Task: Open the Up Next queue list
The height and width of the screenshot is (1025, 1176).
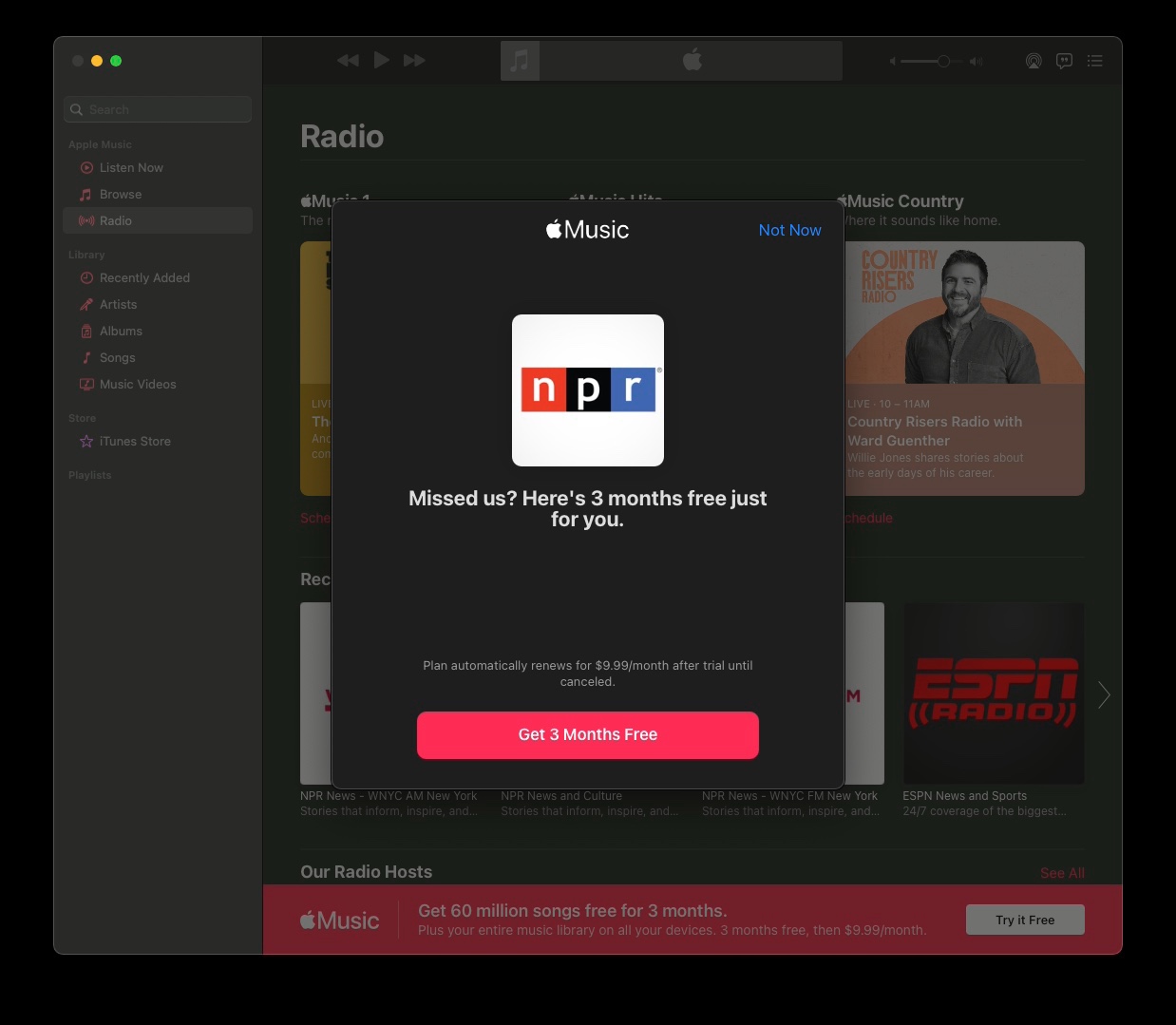Action: pos(1095,61)
